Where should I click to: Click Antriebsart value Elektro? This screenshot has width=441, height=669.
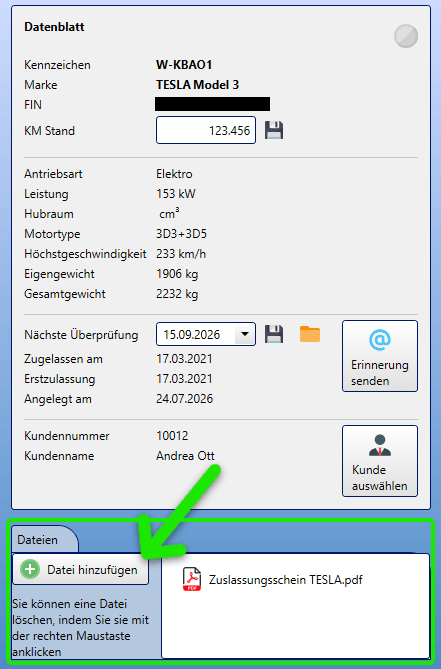click(x=174, y=174)
